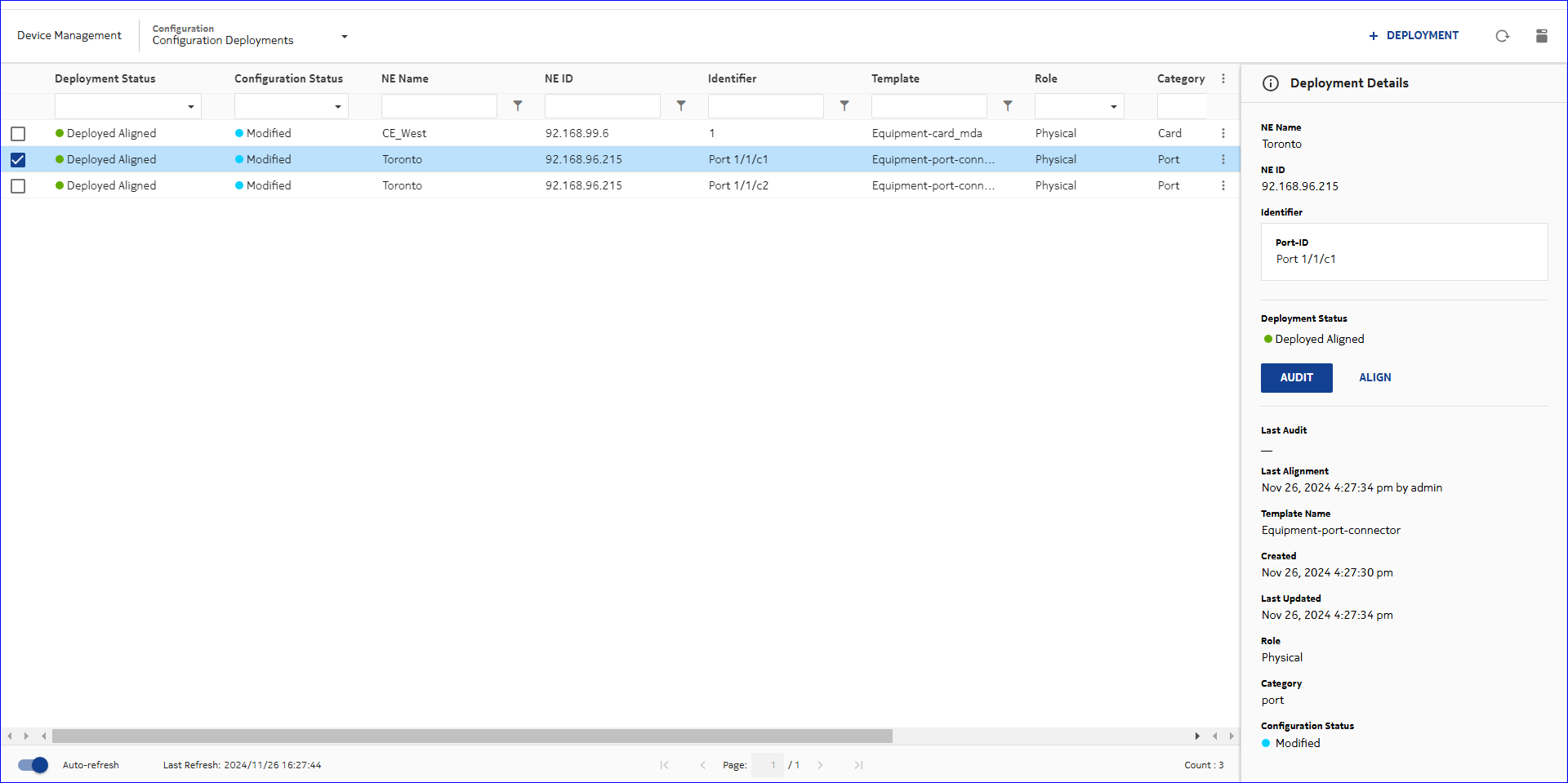Click the AUDIT button
Screen dimensions: 1568x783
tap(1296, 377)
